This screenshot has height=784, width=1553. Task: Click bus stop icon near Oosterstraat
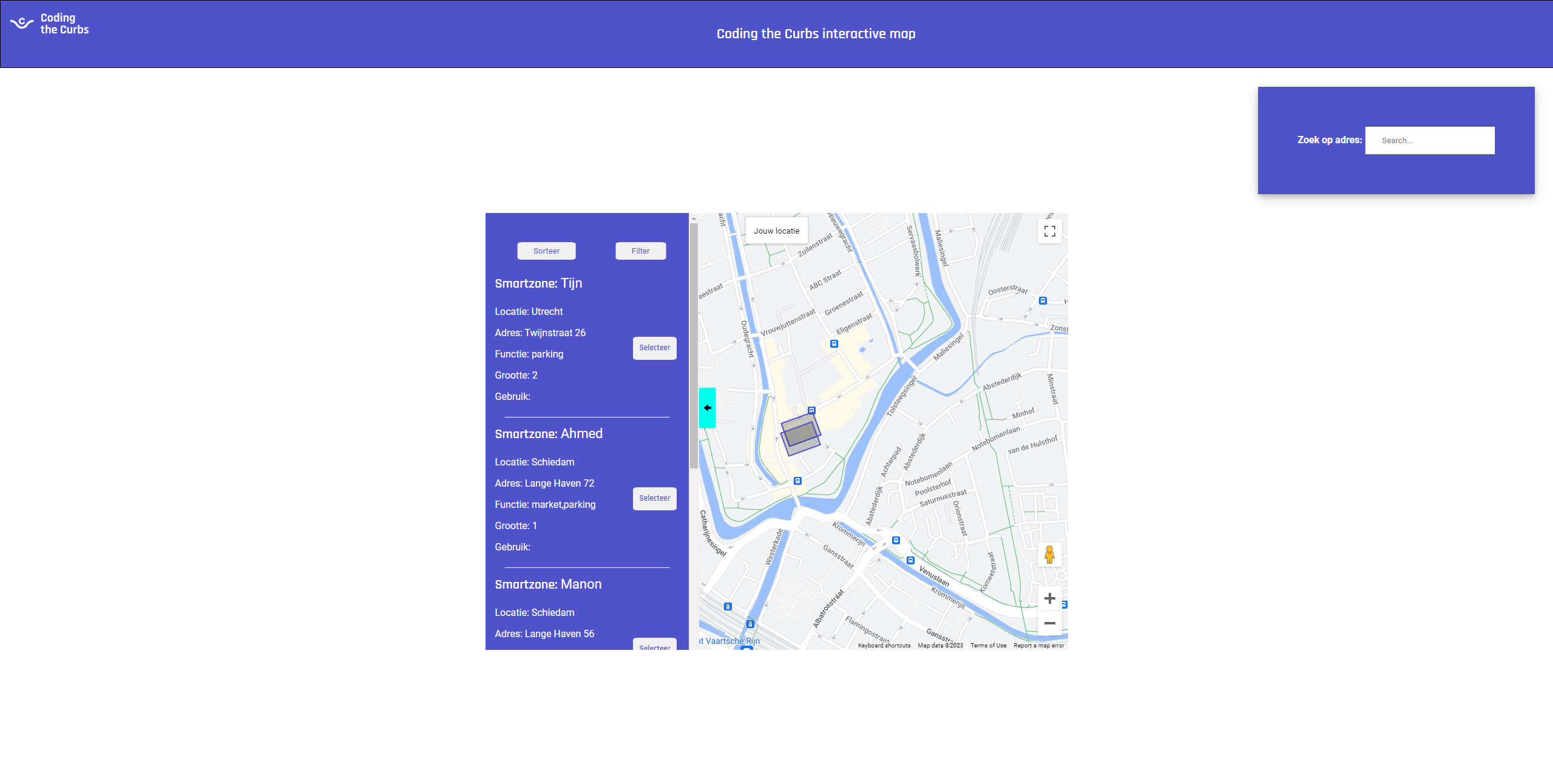1043,301
